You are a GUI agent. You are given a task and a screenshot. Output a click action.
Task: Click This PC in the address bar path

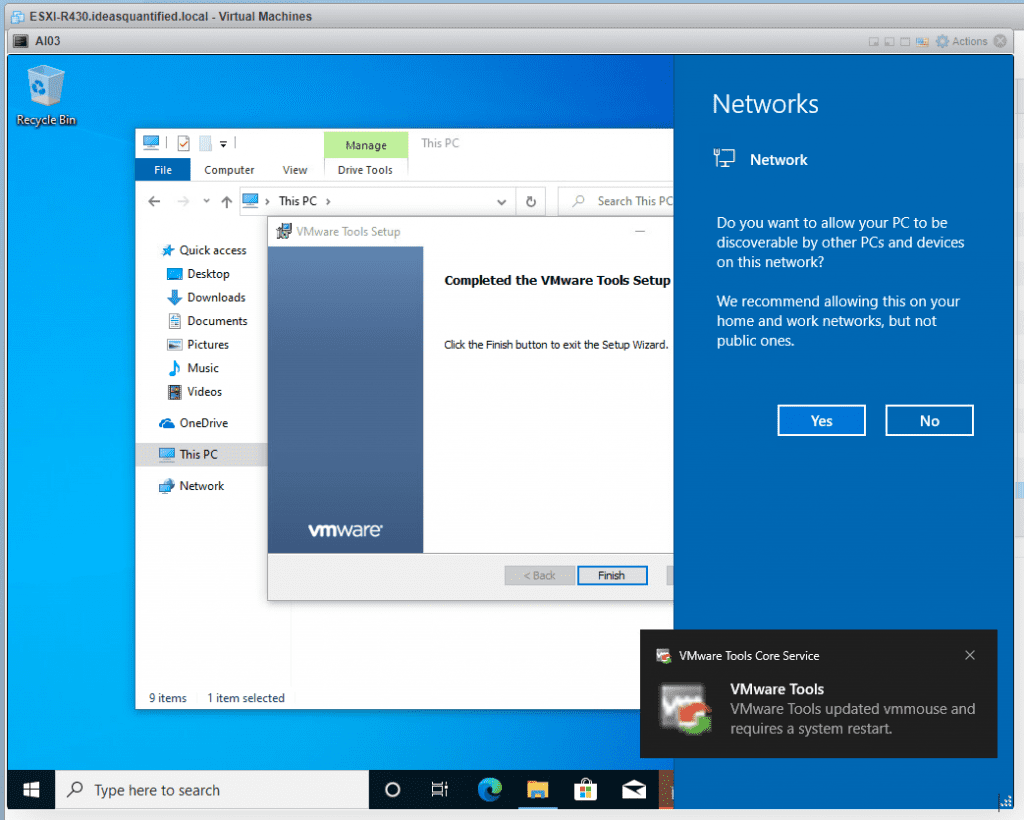pyautogui.click(x=297, y=201)
